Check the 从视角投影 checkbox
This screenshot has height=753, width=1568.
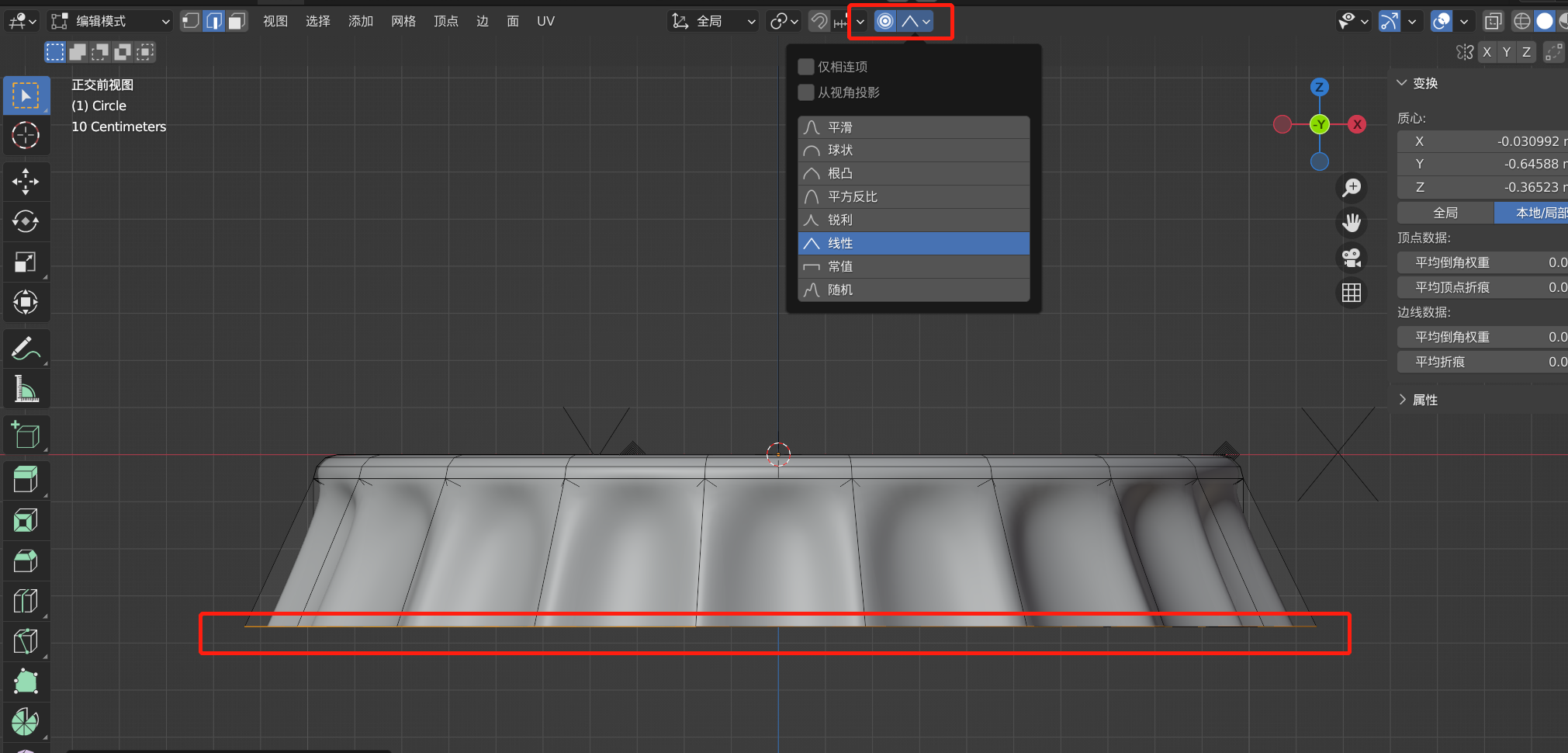[x=806, y=92]
